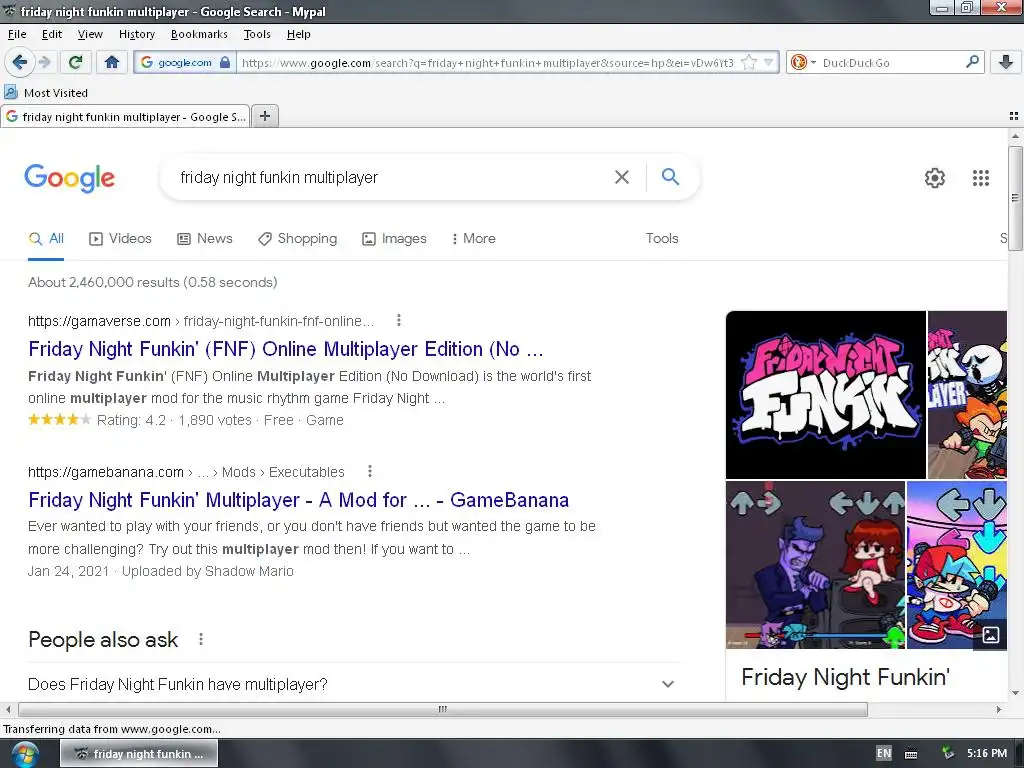Open the Boyfriend character thumbnail with blue arrows
1024x768 pixels.
(x=957, y=565)
